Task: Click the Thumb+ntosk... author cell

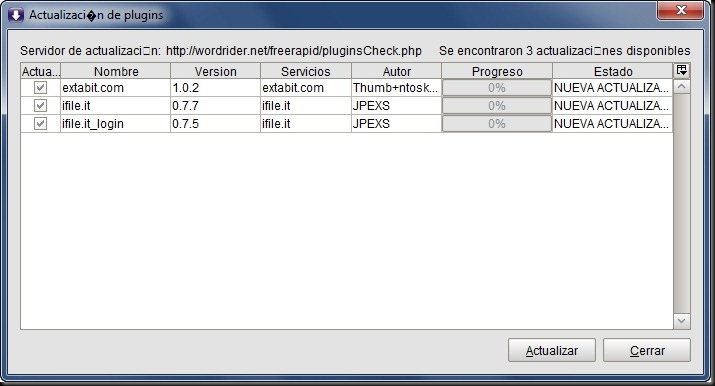Action: [x=396, y=87]
